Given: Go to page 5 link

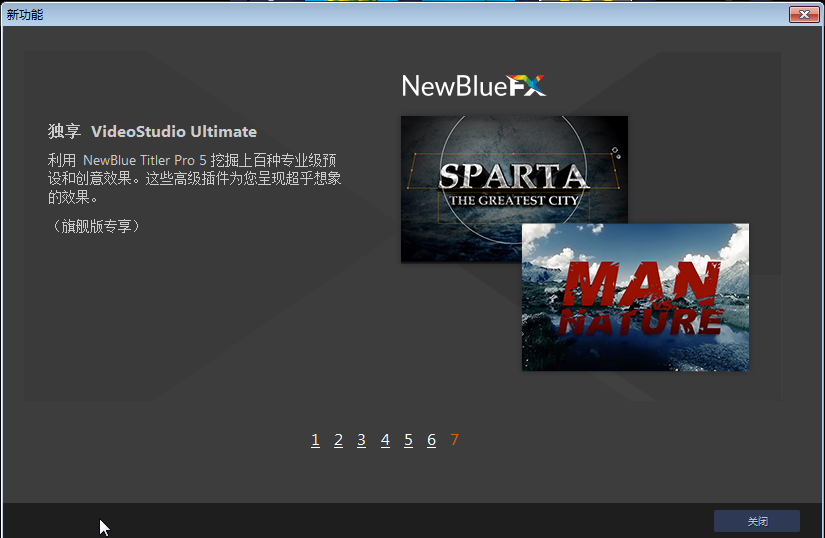Looking at the screenshot, I should (x=408, y=440).
